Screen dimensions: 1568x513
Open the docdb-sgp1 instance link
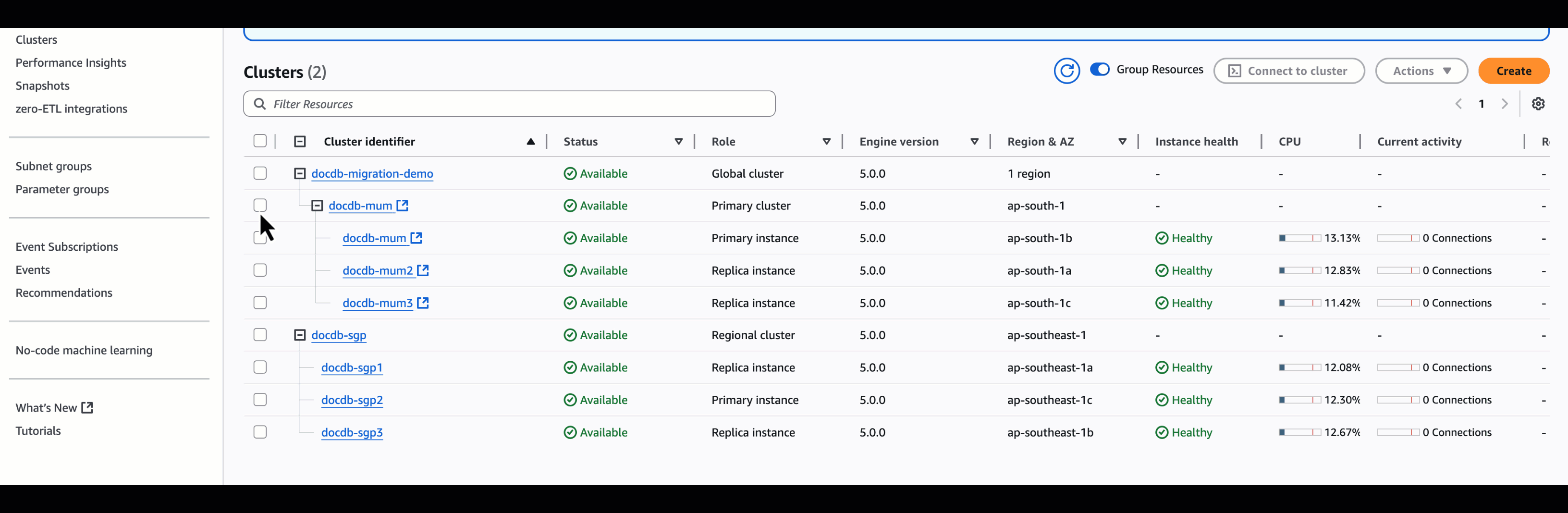point(352,367)
